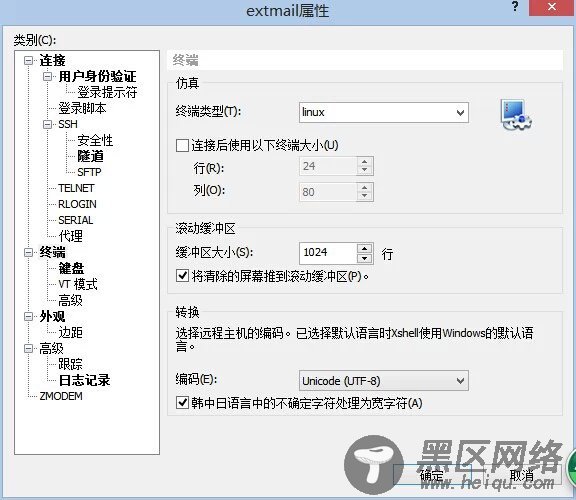This screenshot has height=500, width=576.
Task: Select 登录提示符 category
Action: pos(107,92)
